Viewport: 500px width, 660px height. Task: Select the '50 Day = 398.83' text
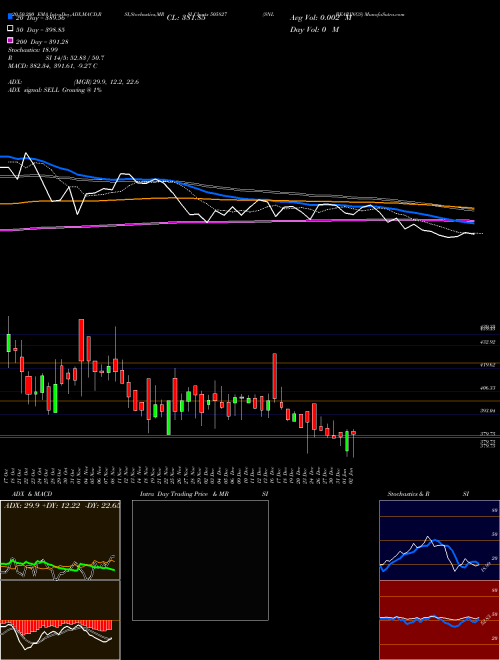click(42, 30)
